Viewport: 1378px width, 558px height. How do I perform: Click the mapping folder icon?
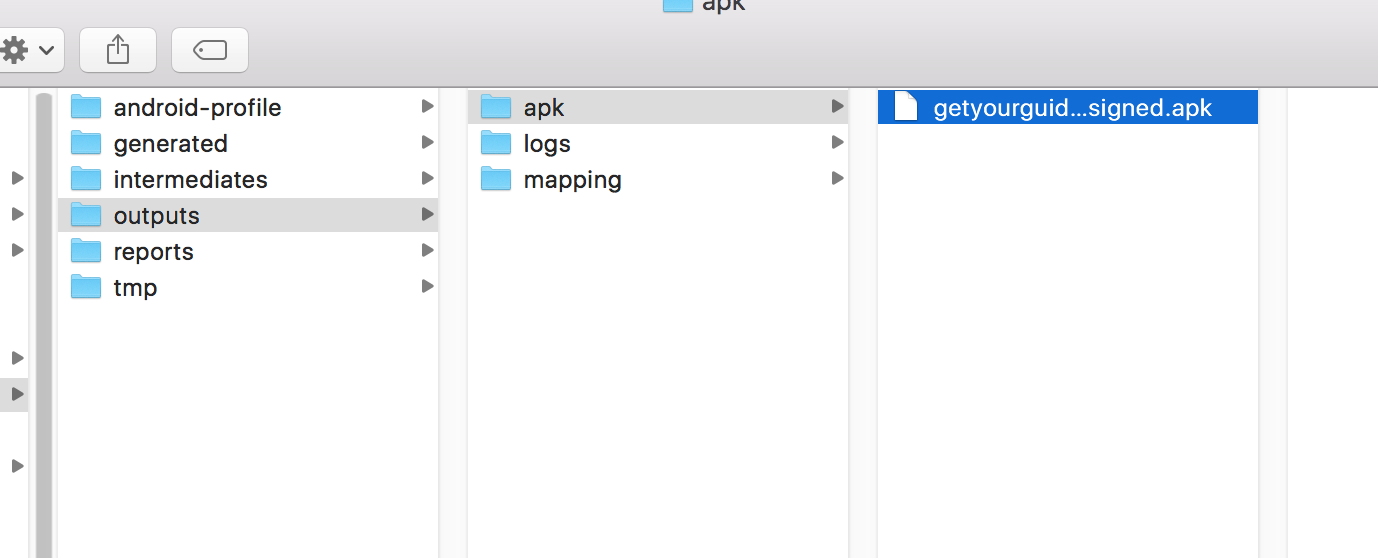[496, 179]
